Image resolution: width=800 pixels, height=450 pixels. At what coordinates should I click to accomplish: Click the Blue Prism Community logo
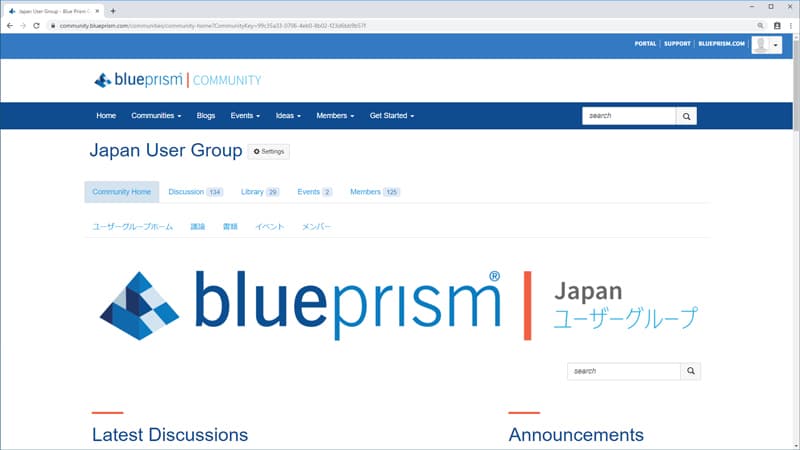tap(178, 80)
